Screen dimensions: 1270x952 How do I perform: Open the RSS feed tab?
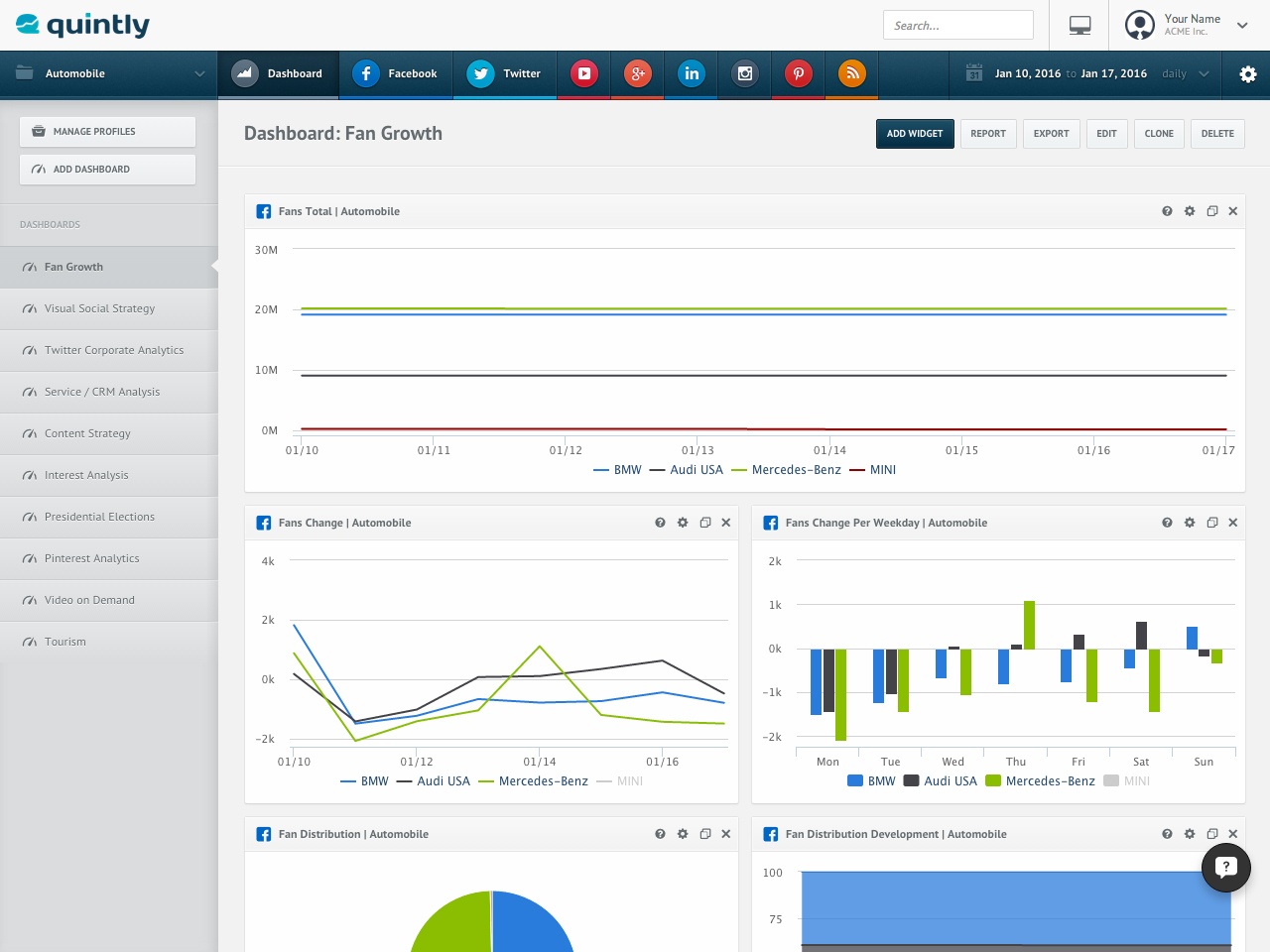click(852, 73)
